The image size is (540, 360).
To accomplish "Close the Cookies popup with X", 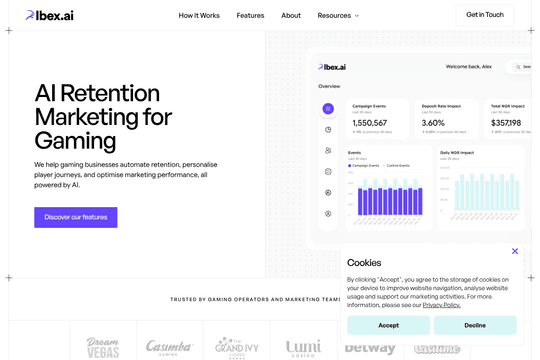I will 515,251.
